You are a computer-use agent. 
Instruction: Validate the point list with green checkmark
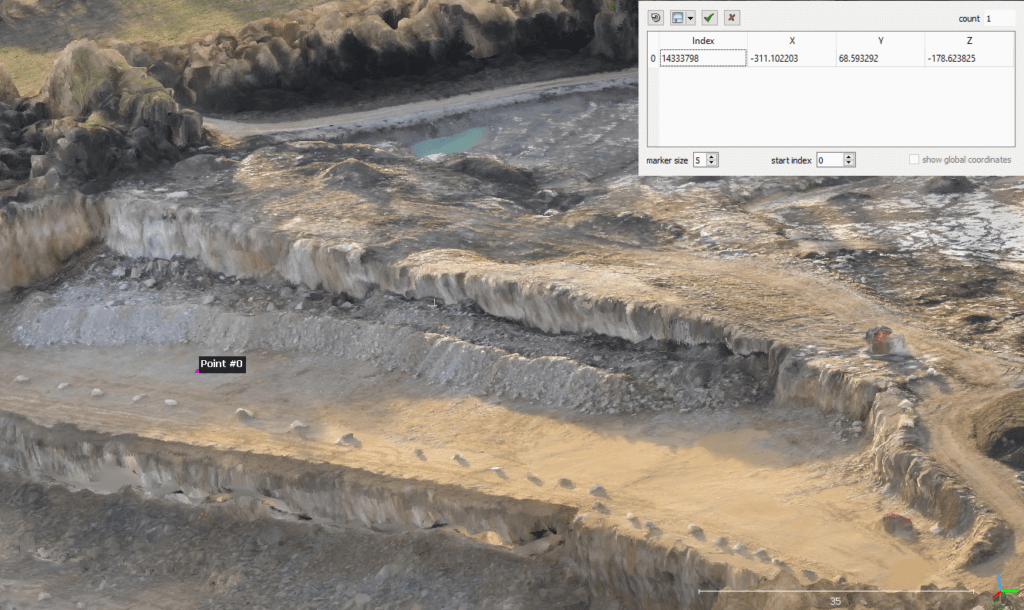(x=709, y=16)
